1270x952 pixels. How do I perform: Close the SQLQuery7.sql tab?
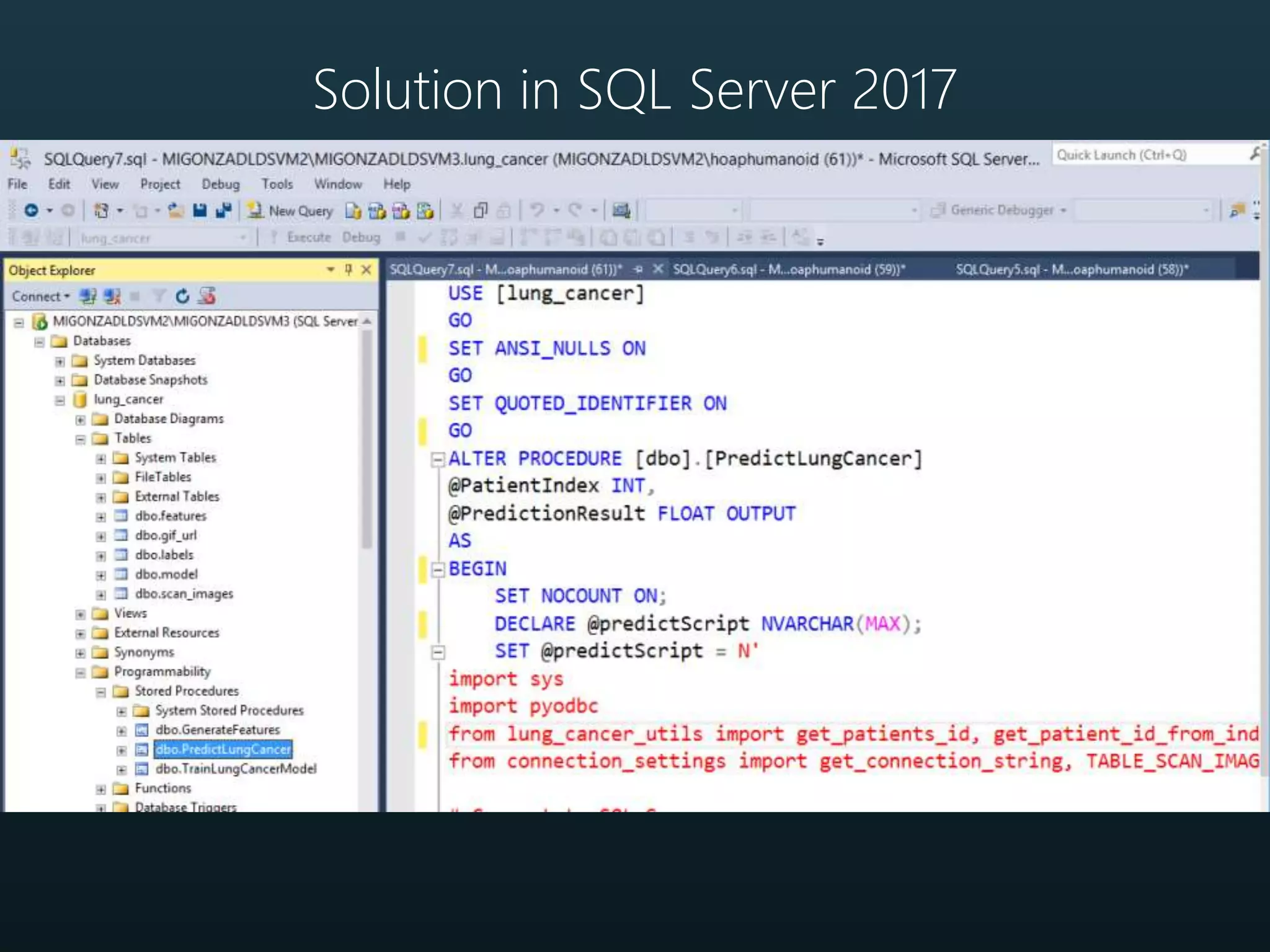click(x=658, y=269)
